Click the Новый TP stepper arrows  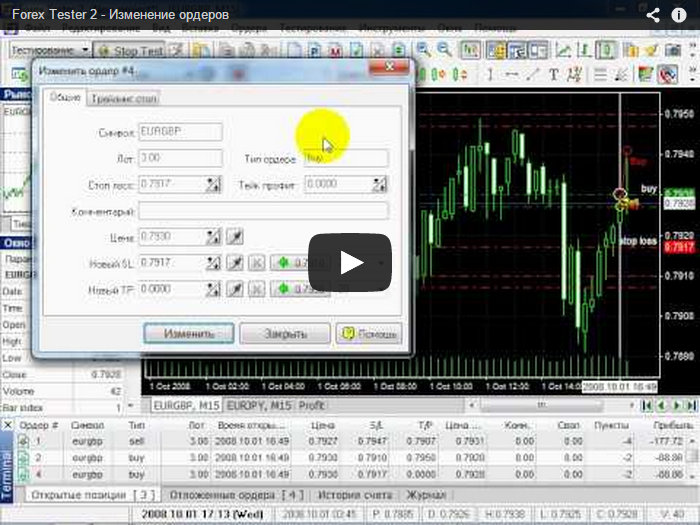(x=213, y=290)
